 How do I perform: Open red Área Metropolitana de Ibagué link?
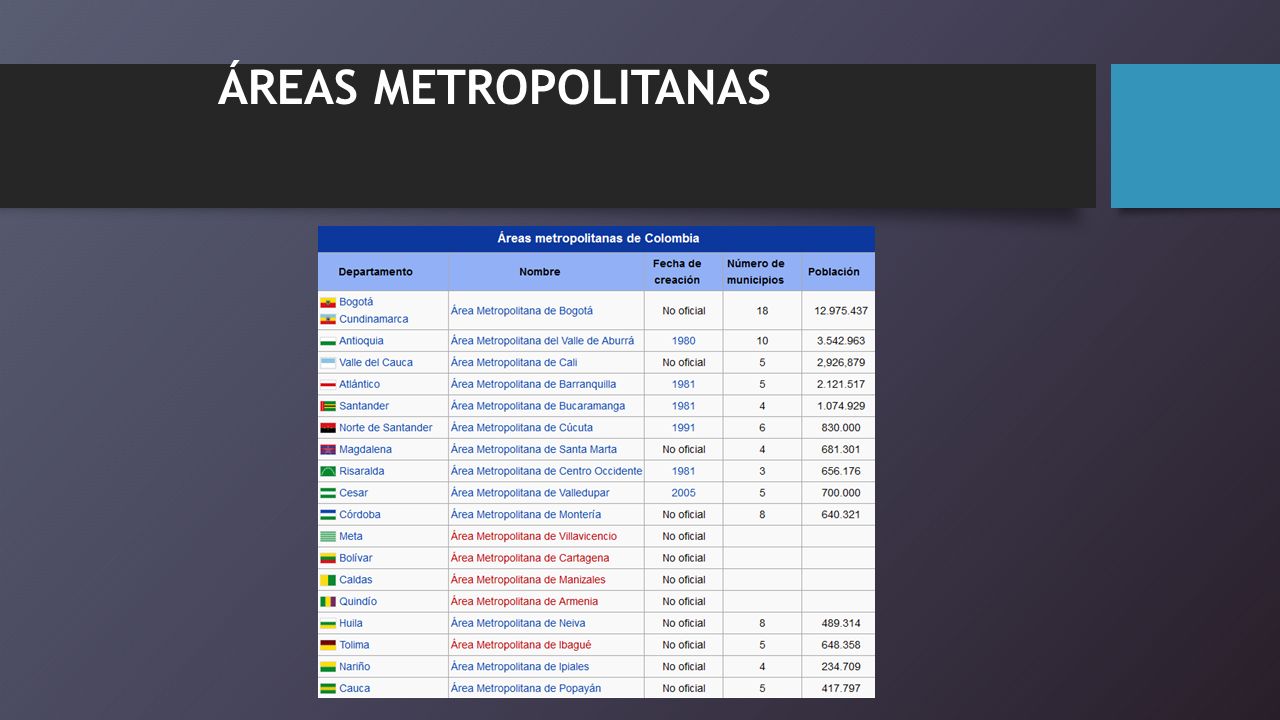coord(521,645)
